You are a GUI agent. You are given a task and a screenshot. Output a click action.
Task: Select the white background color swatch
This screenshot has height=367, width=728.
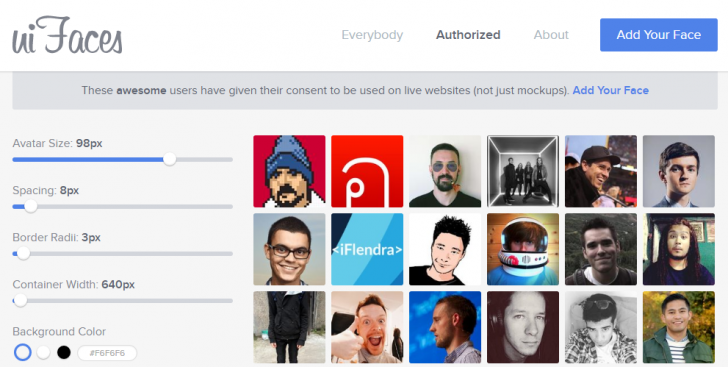pos(43,353)
